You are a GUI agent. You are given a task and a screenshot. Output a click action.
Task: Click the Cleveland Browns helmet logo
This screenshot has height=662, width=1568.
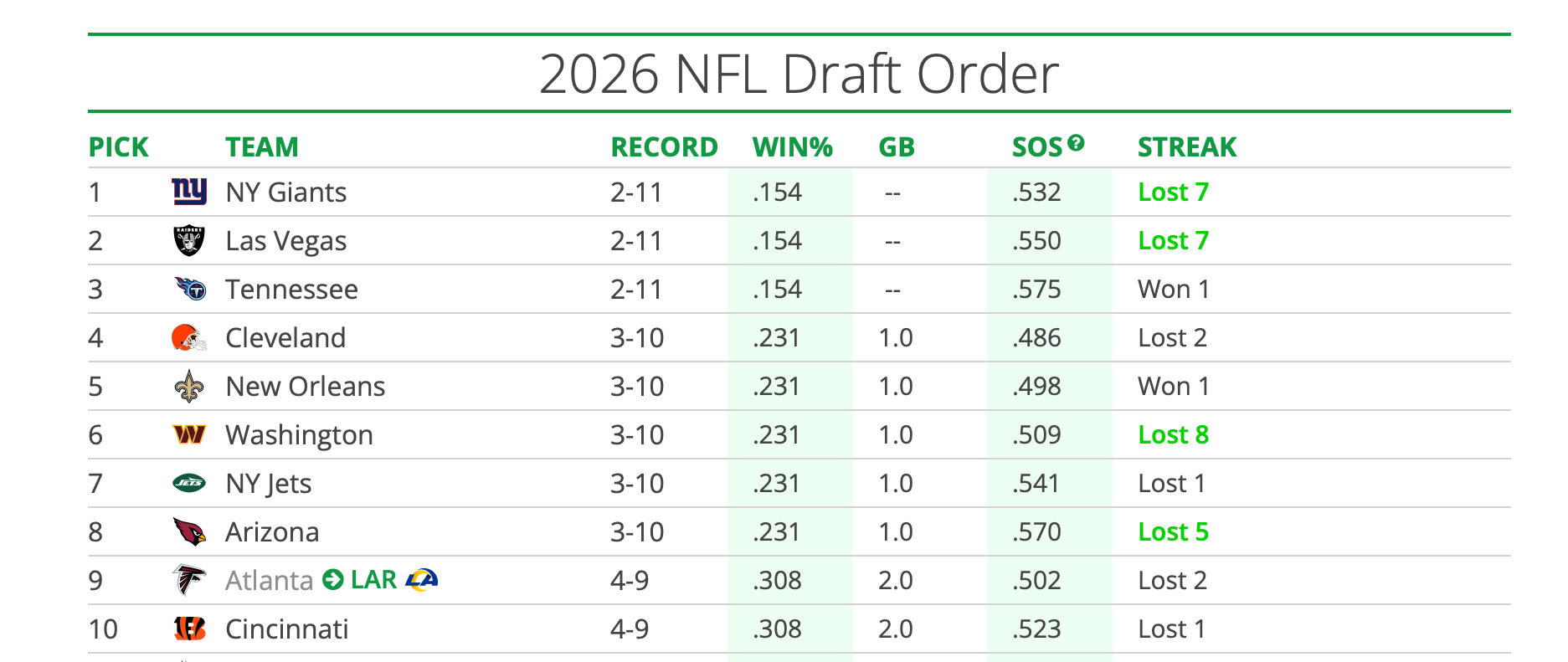tap(189, 338)
